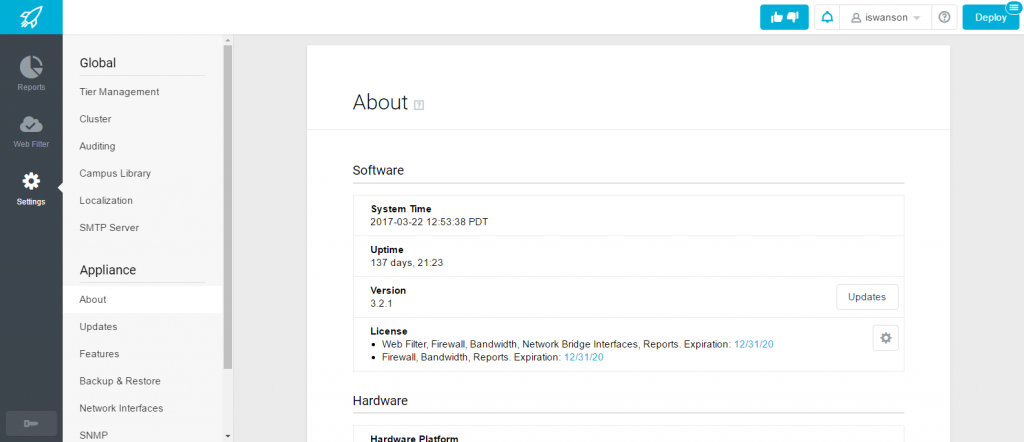Click the rocket logo icon

coord(31,16)
